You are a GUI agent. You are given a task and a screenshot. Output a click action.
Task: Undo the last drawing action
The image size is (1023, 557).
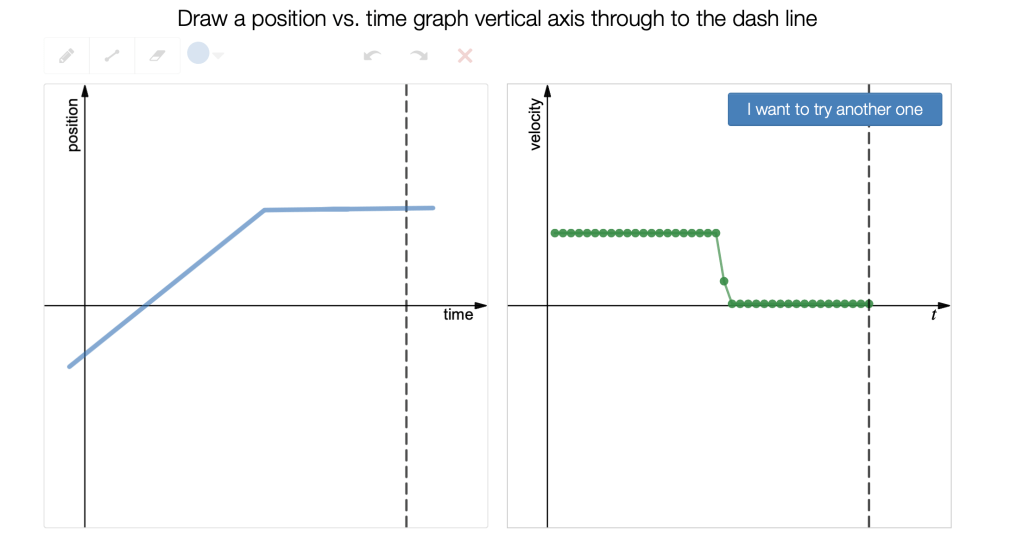(373, 56)
